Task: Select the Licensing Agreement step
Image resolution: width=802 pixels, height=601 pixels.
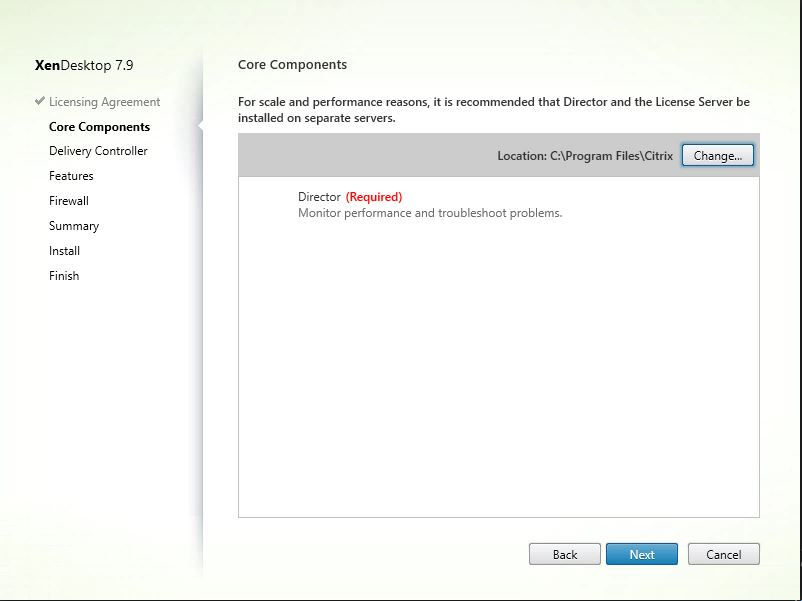Action: pyautogui.click(x=104, y=102)
